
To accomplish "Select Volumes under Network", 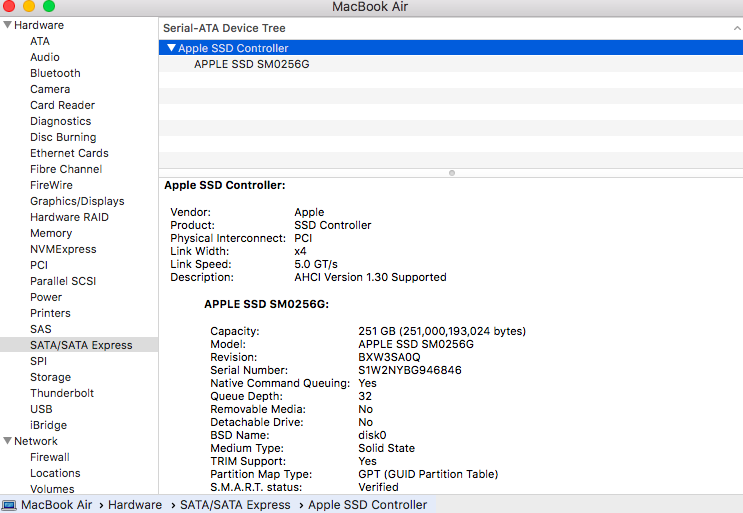I will pyautogui.click(x=52, y=489).
